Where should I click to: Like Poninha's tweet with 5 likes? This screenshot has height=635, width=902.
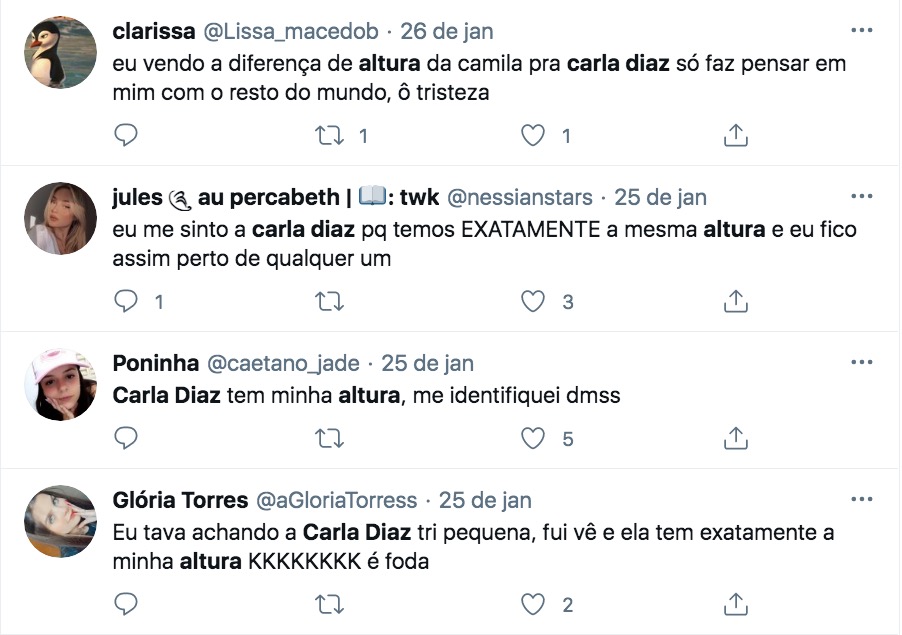coord(535,438)
